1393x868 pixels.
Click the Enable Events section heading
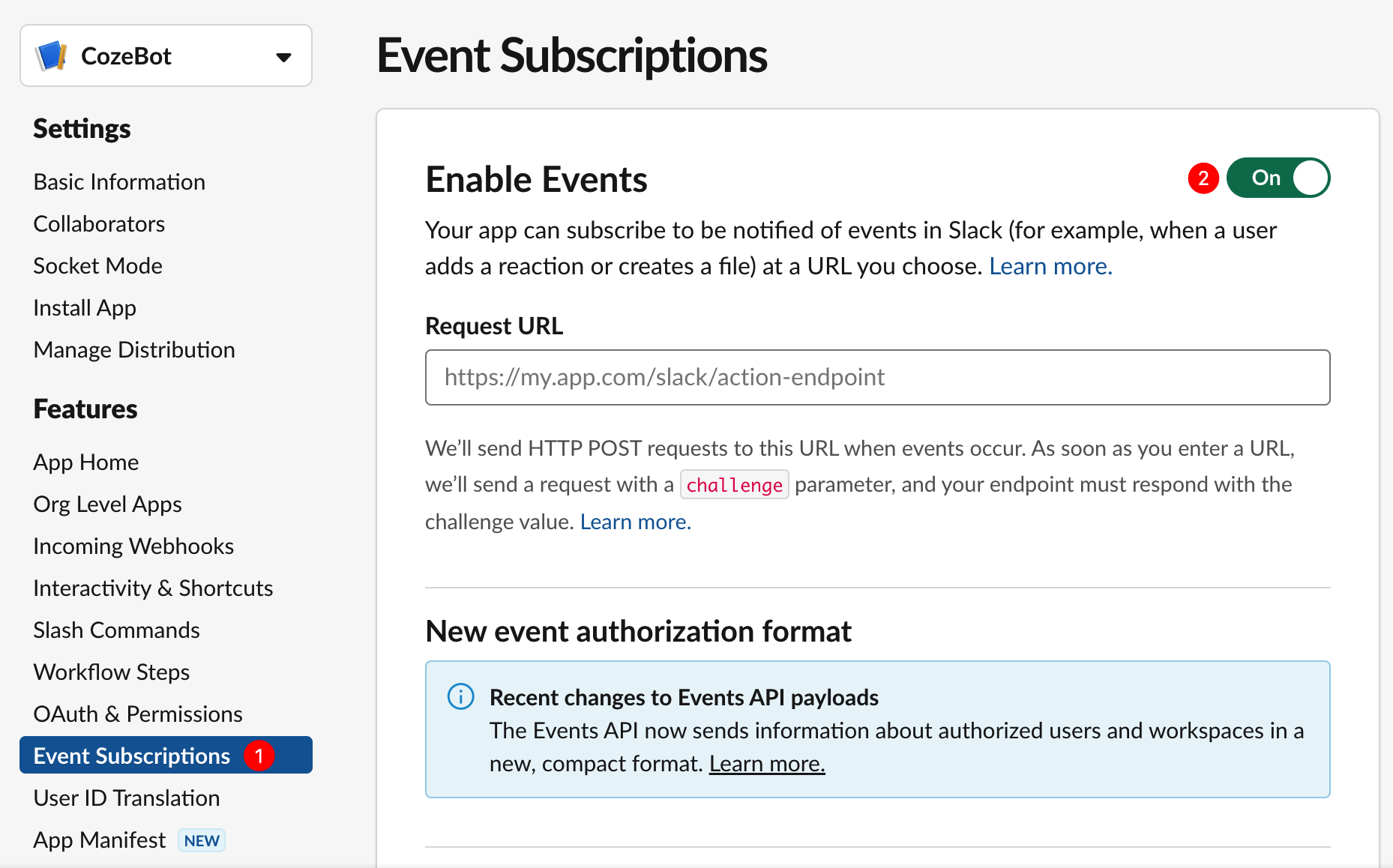[x=536, y=180]
